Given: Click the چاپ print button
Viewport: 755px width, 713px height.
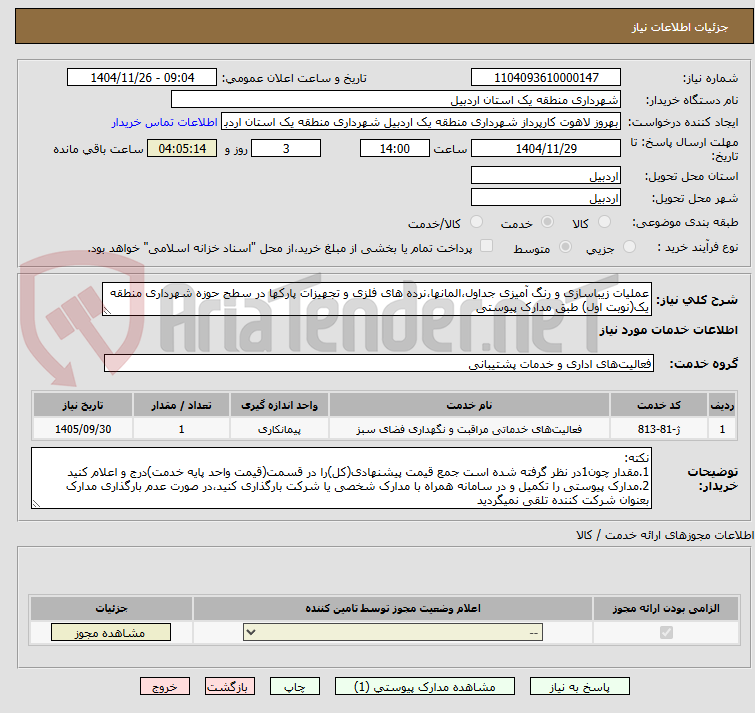Looking at the screenshot, I should pyautogui.click(x=295, y=687).
